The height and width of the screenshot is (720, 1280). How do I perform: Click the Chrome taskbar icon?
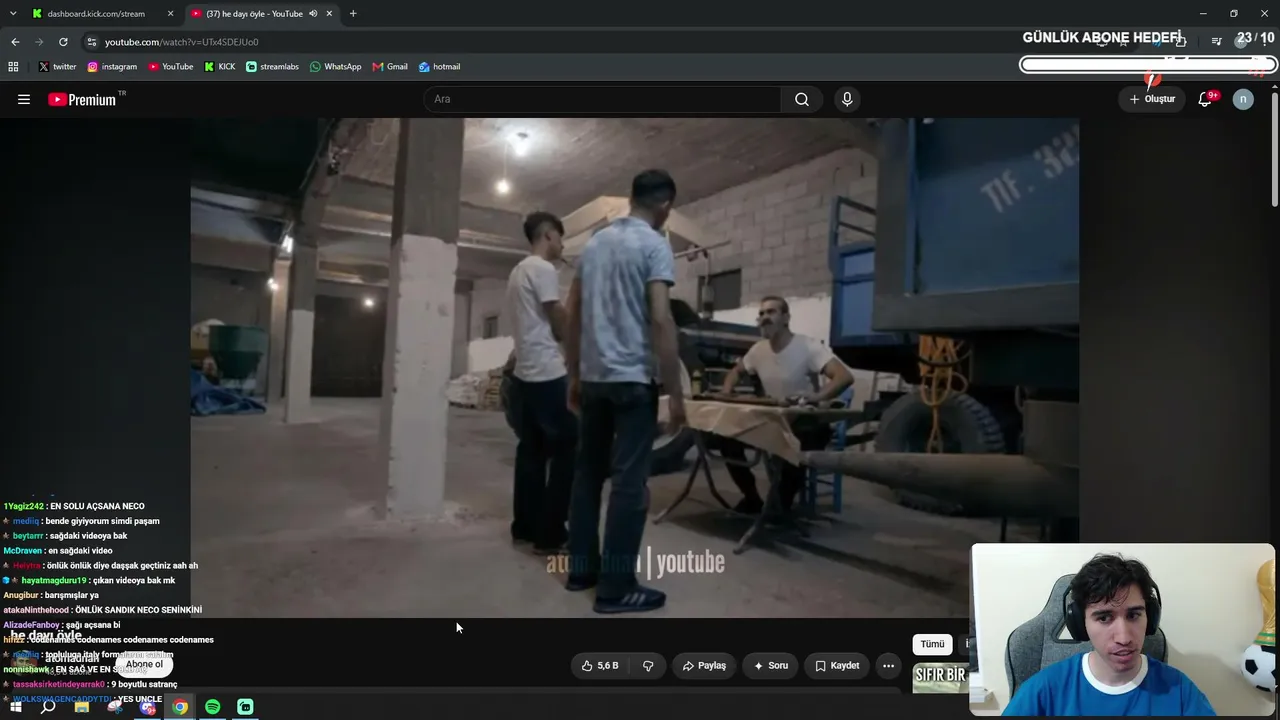(180, 707)
